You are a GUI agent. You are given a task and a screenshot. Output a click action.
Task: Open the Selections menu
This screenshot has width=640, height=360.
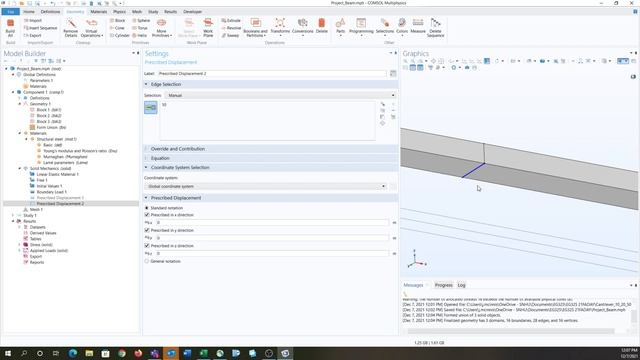[x=384, y=27]
